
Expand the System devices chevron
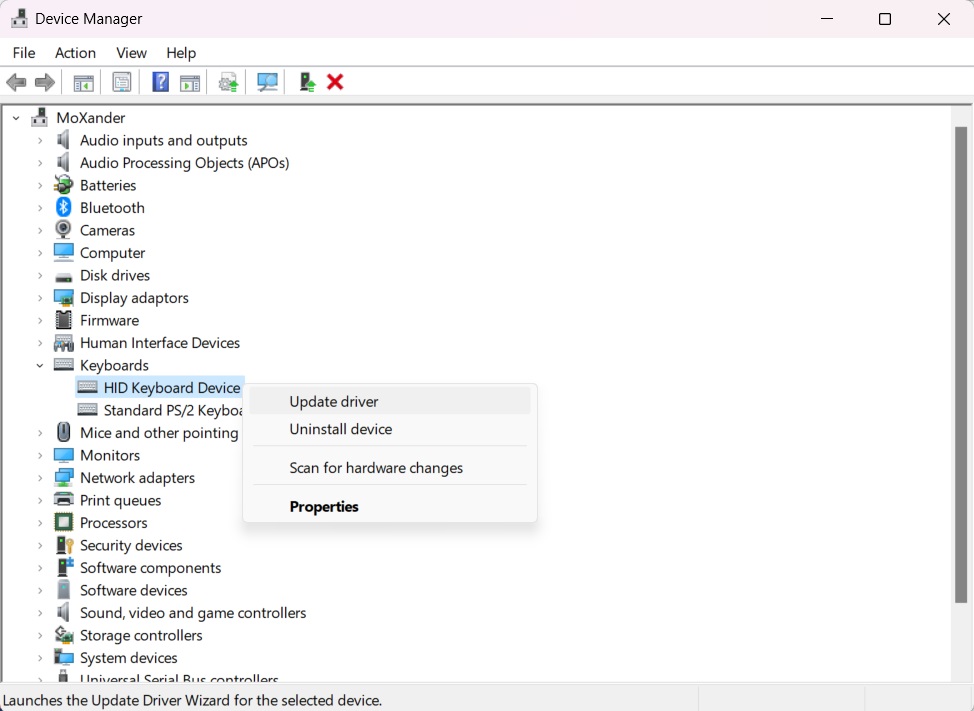click(40, 658)
